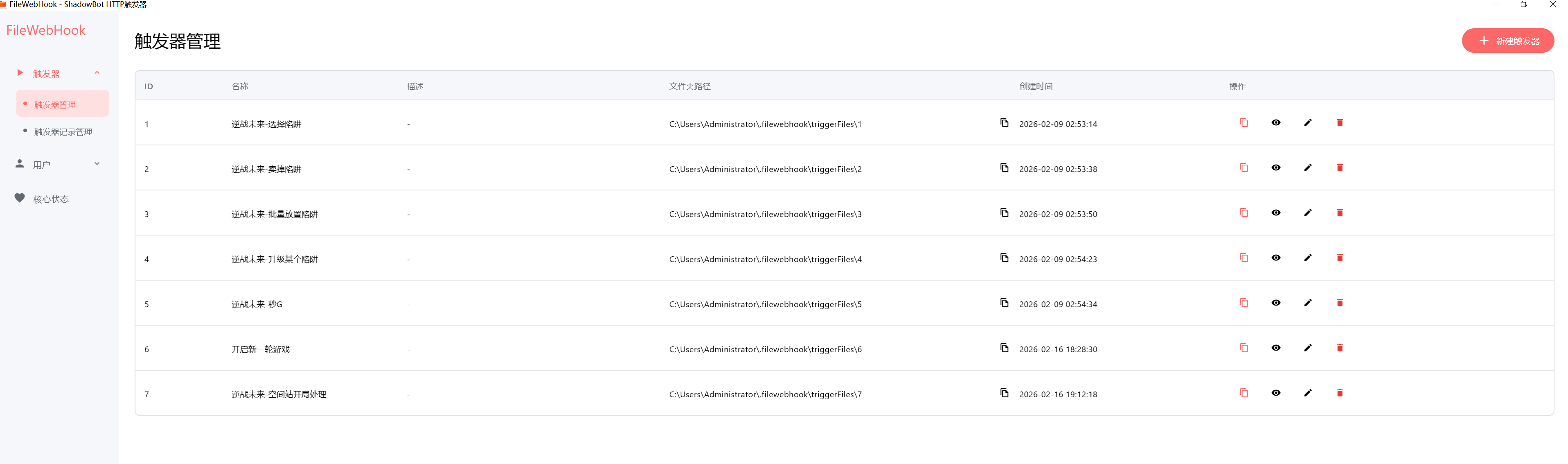Open 触发器记录管理 page
This screenshot has height=464, width=1568.
pos(63,132)
